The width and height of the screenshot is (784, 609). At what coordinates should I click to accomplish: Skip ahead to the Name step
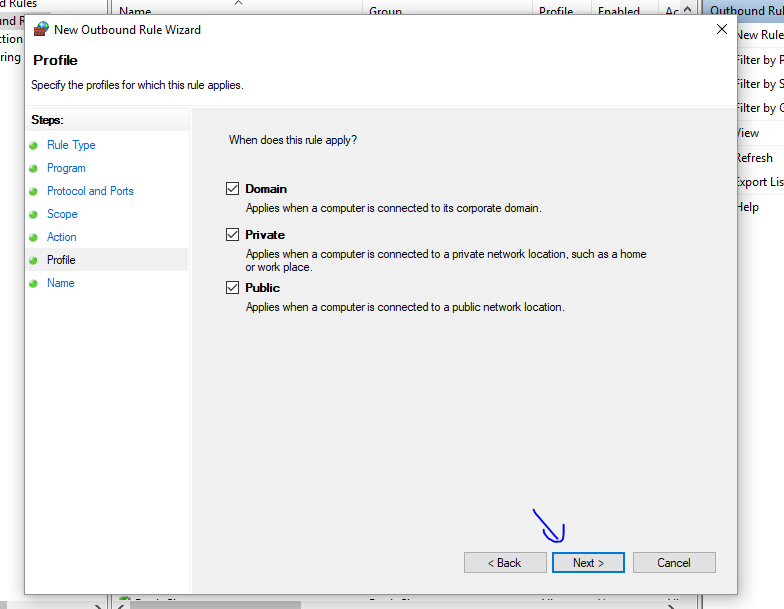(60, 283)
